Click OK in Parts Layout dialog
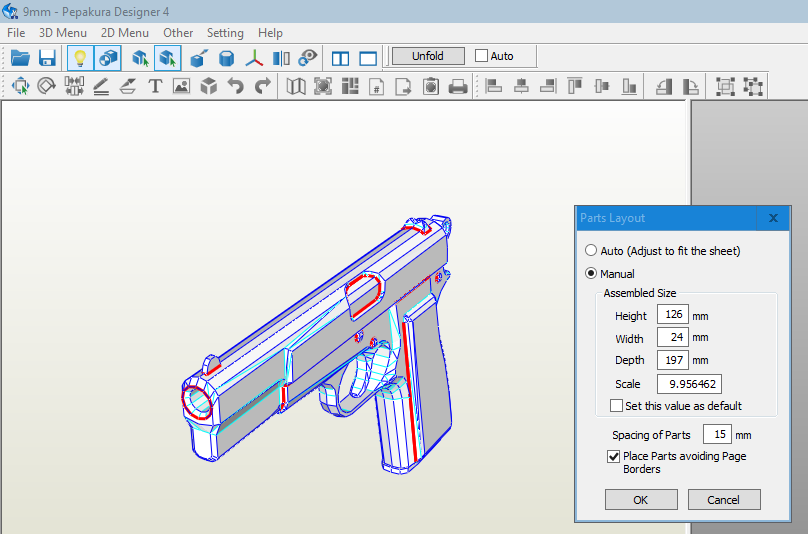 (641, 500)
